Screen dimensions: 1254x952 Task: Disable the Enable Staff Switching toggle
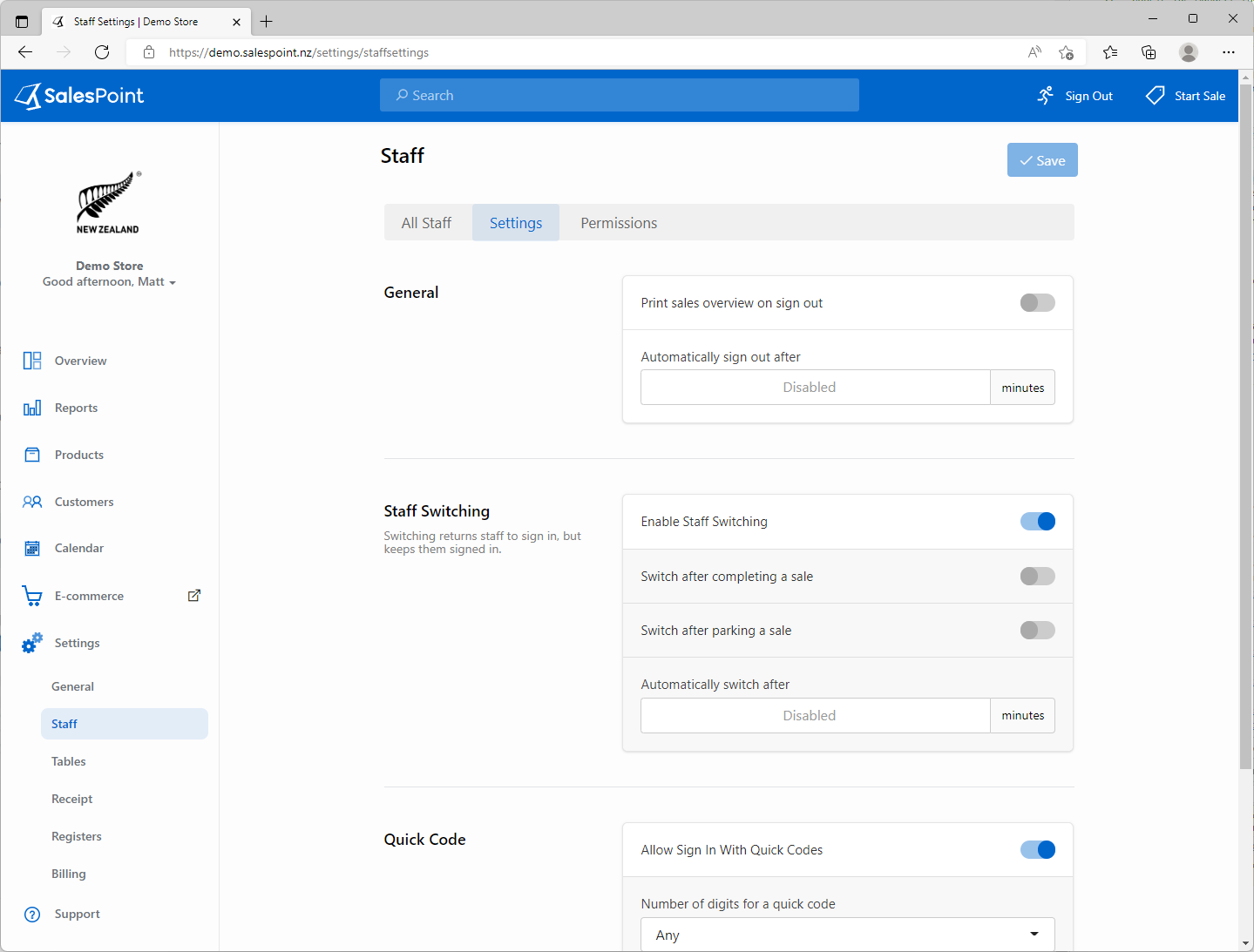click(x=1037, y=522)
